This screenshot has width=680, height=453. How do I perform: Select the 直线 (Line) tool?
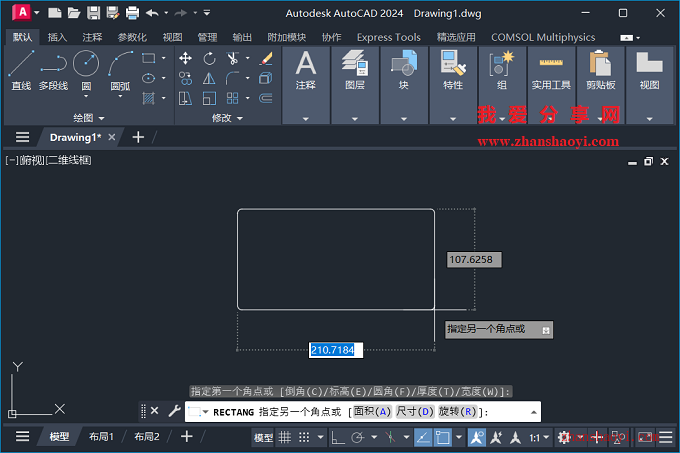tap(21, 69)
